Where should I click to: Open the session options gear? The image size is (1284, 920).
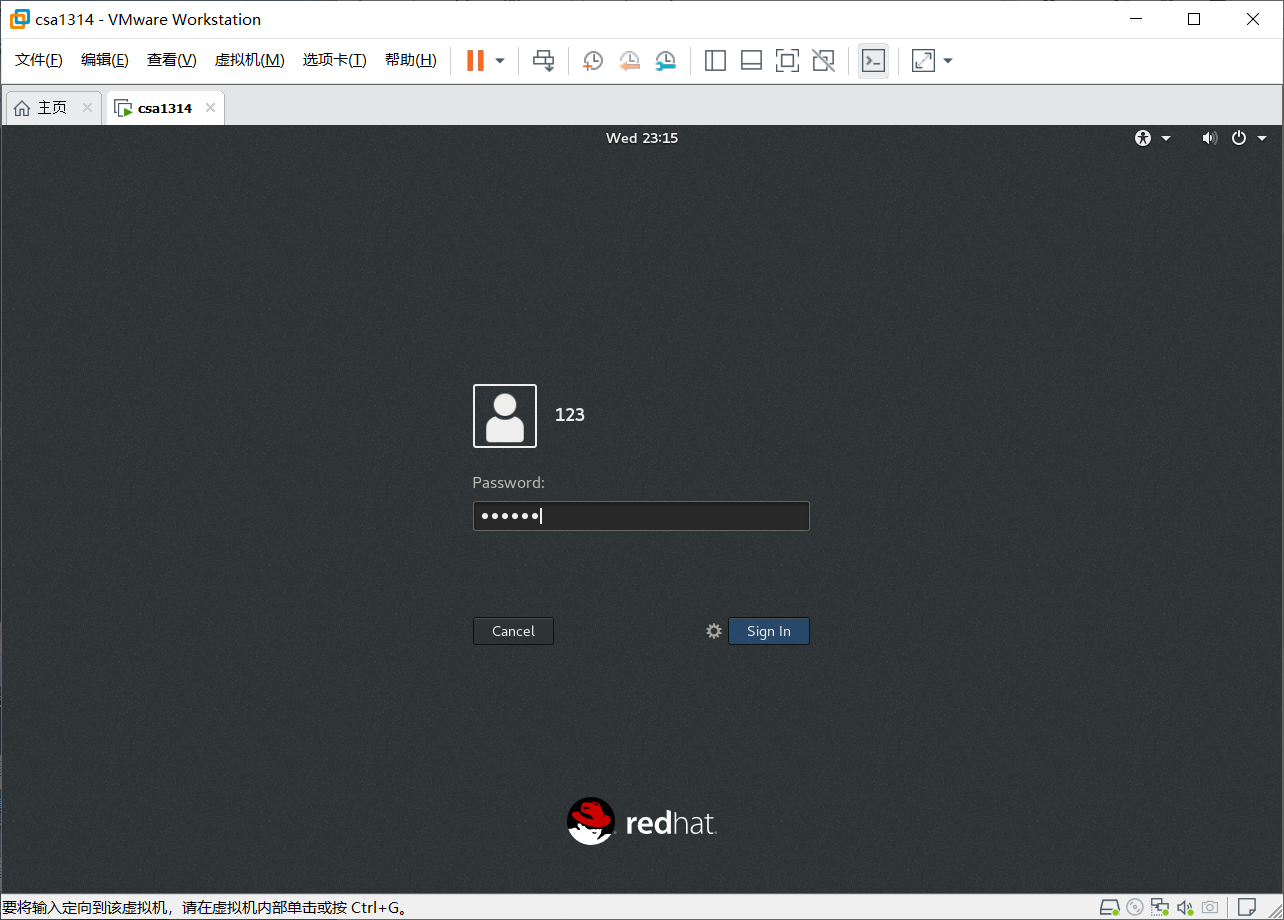click(x=714, y=631)
